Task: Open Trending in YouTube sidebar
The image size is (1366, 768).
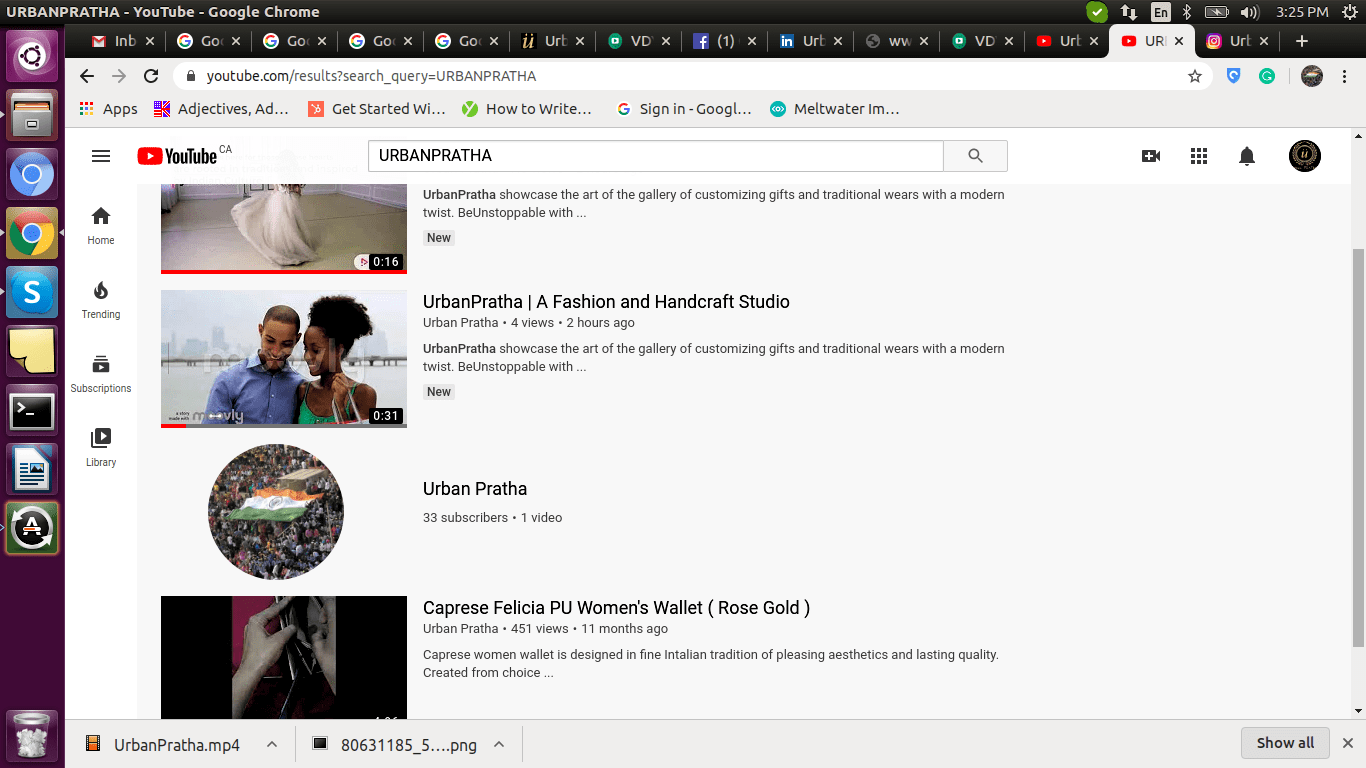Action: pos(101,299)
